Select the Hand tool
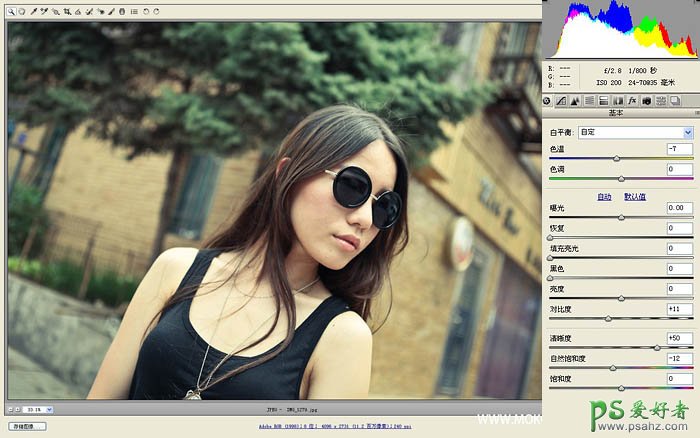 (x=20, y=11)
